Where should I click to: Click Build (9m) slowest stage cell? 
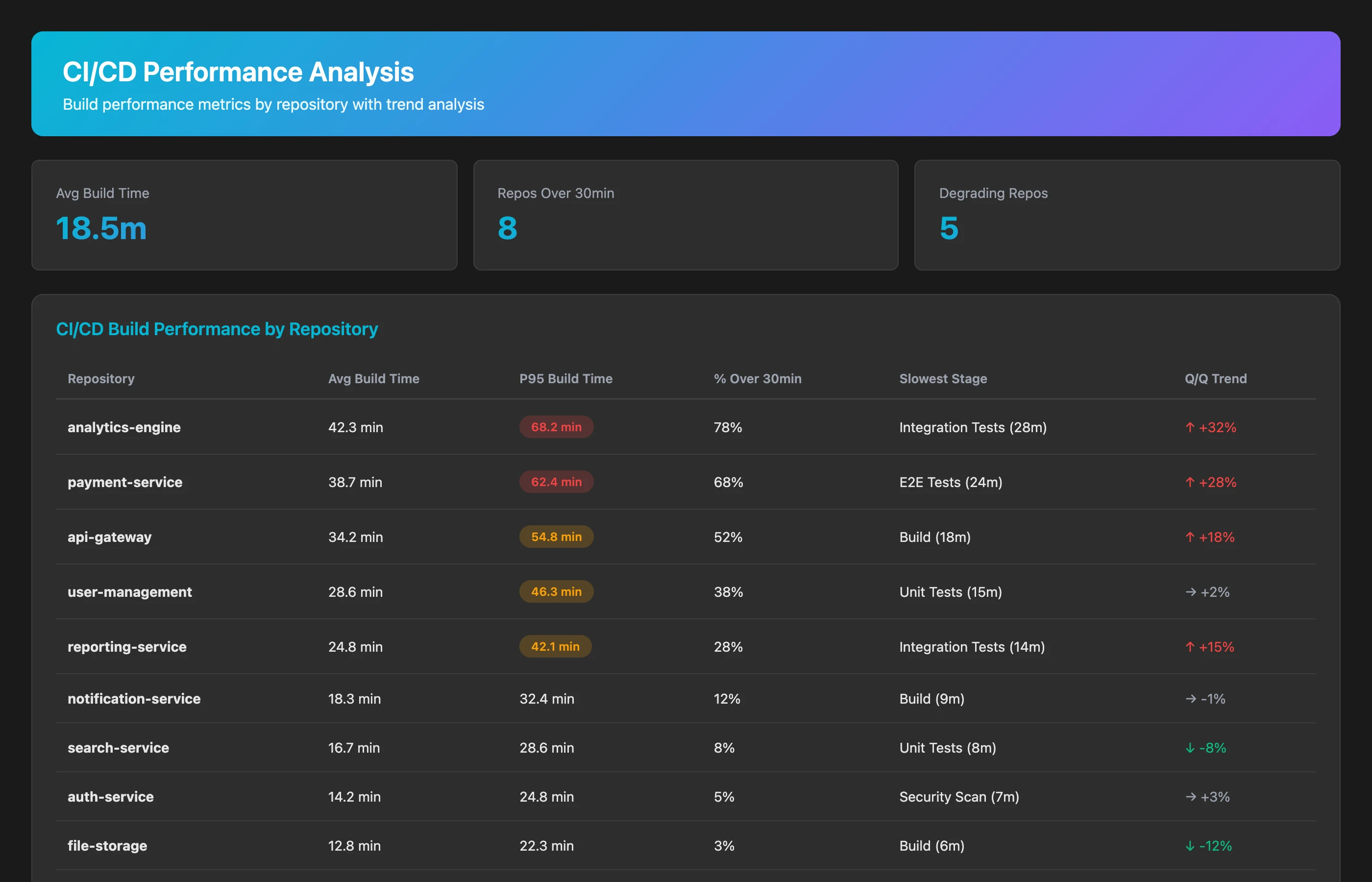click(x=931, y=699)
